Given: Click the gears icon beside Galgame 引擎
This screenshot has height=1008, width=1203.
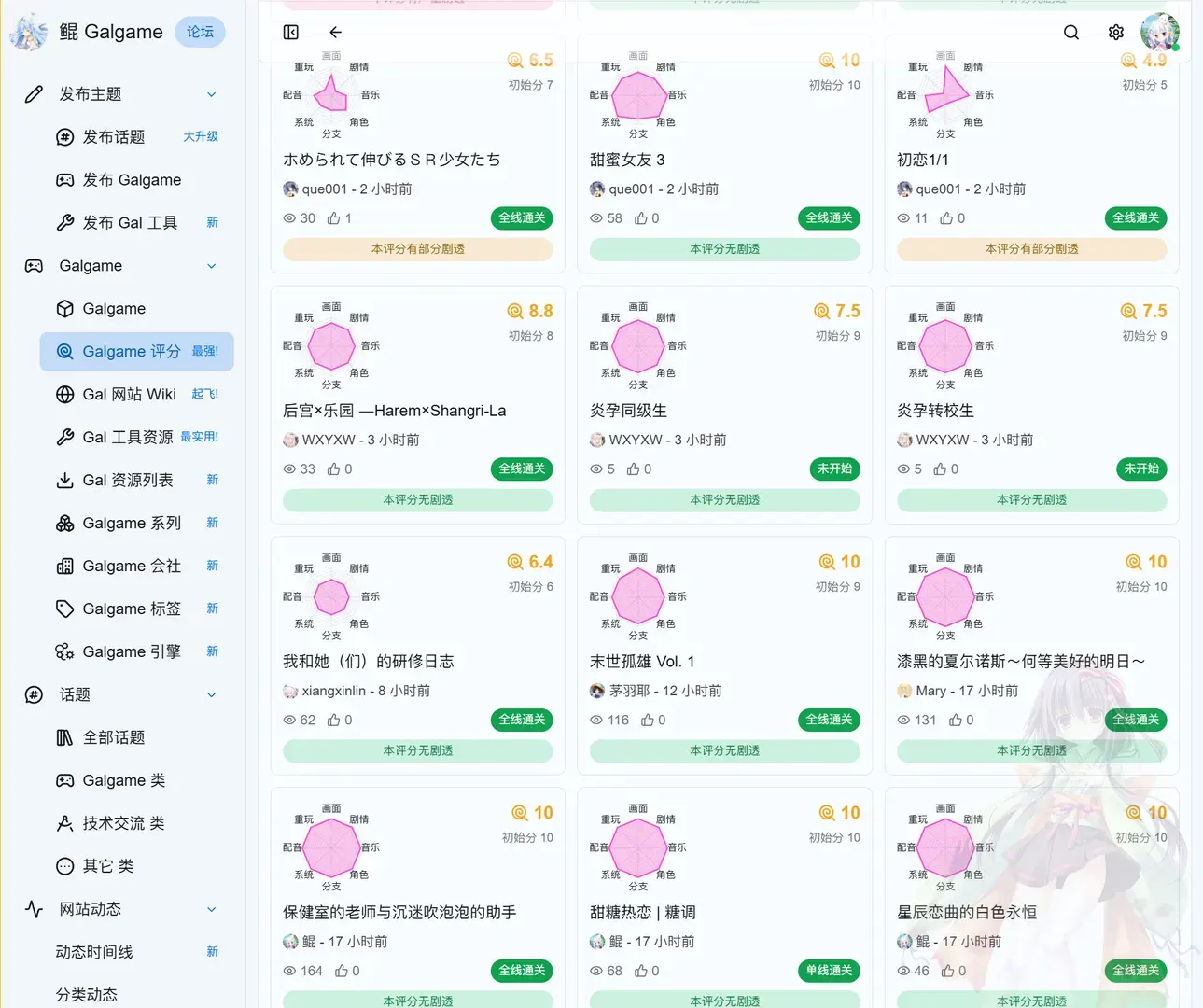Looking at the screenshot, I should [x=65, y=652].
